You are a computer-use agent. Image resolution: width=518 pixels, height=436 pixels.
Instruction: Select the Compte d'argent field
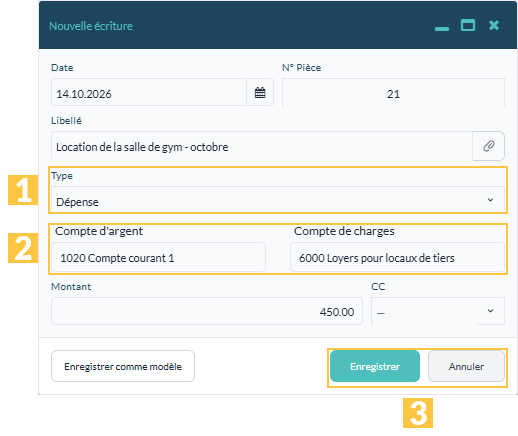[158, 257]
